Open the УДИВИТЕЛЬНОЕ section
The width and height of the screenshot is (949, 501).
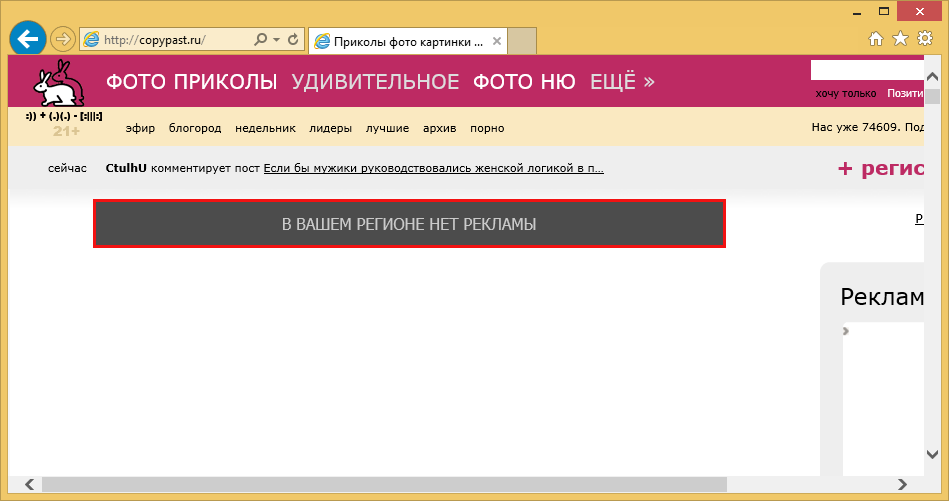[x=375, y=82]
